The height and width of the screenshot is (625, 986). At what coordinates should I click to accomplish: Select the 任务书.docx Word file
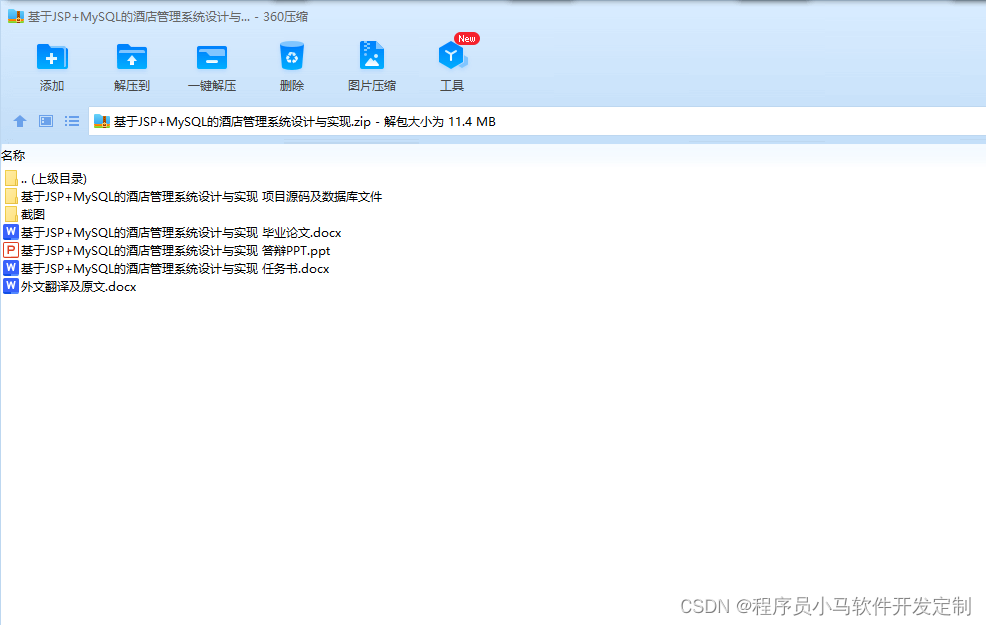click(170, 268)
